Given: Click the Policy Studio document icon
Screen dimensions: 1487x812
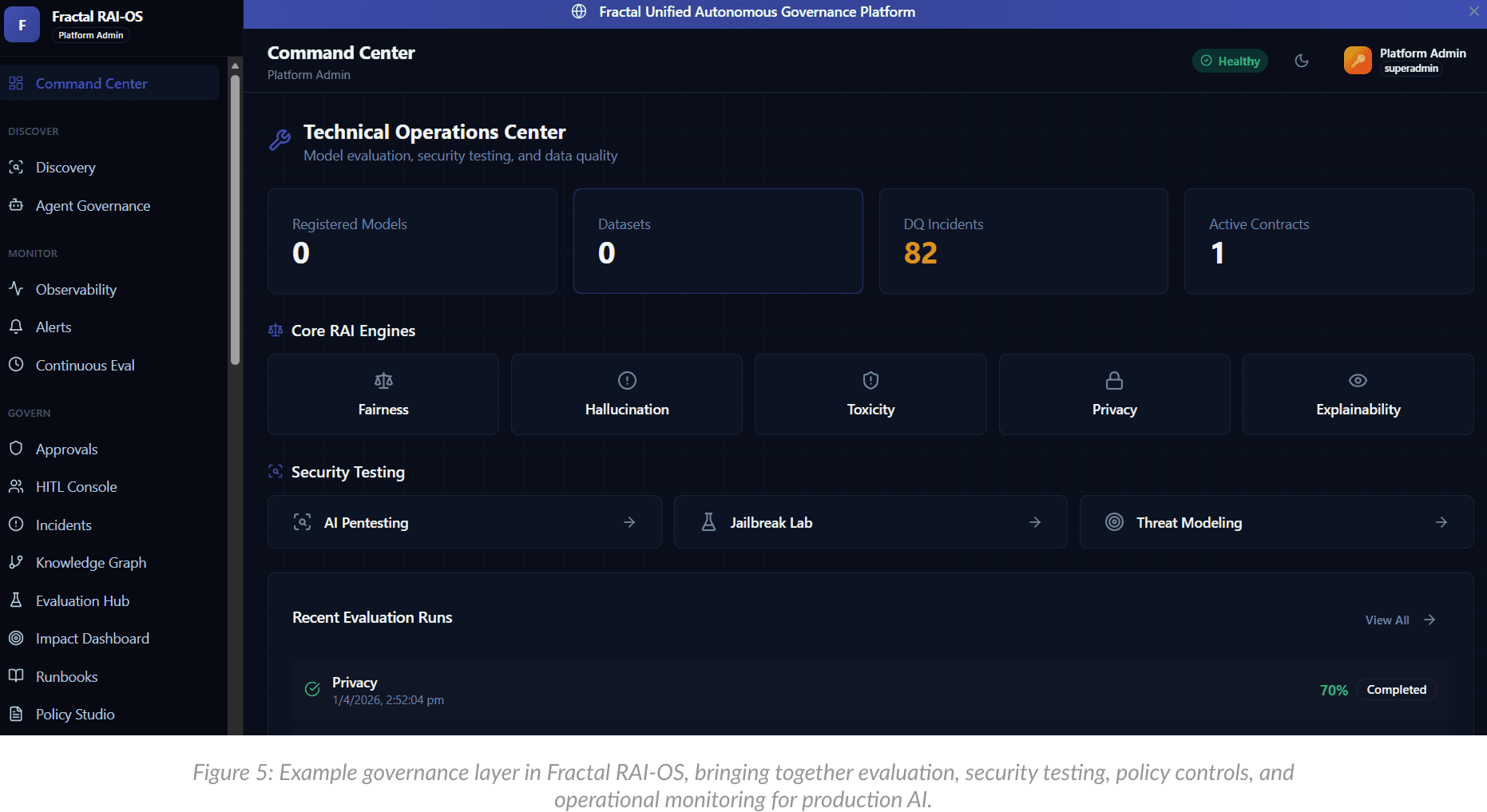Looking at the screenshot, I should coord(16,714).
